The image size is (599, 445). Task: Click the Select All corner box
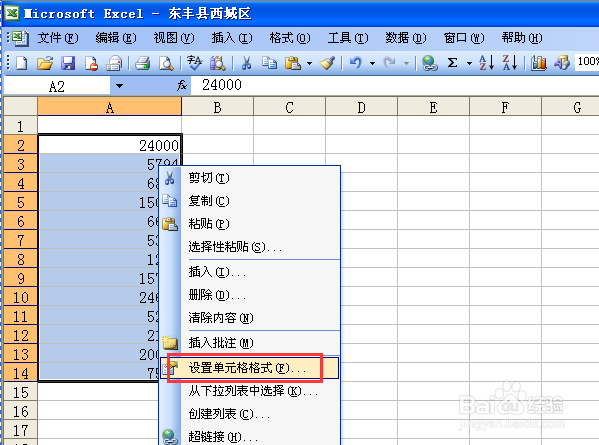[20, 107]
